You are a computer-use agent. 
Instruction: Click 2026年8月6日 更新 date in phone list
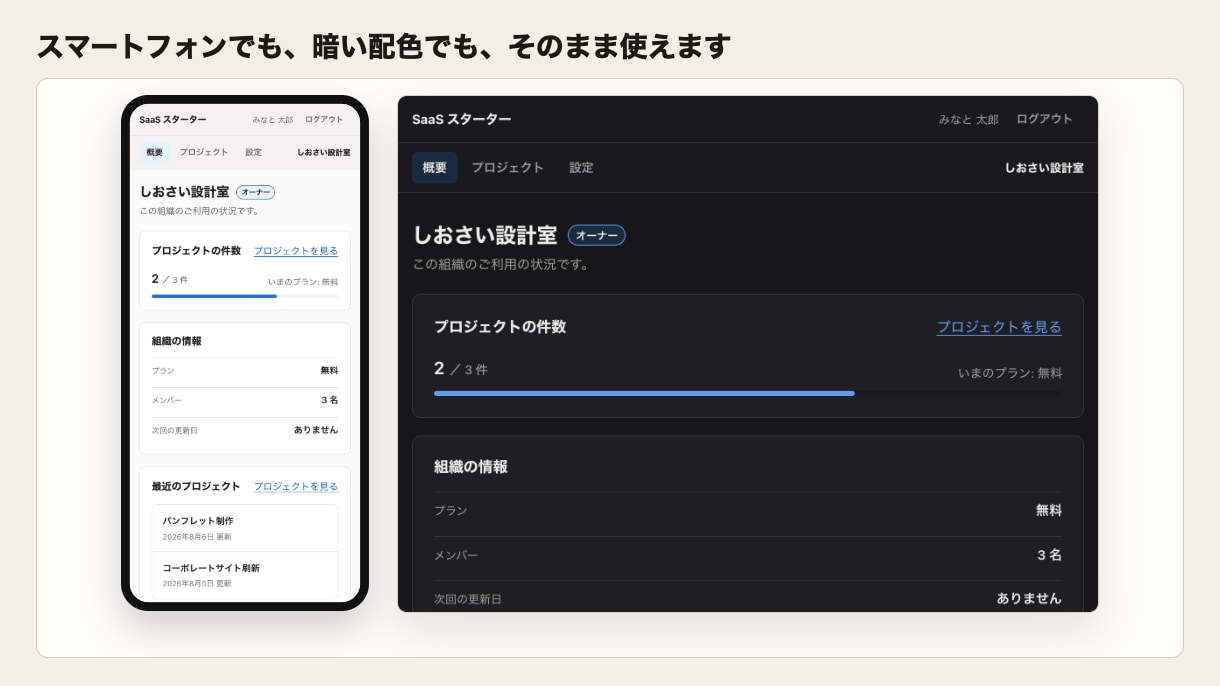coord(197,537)
